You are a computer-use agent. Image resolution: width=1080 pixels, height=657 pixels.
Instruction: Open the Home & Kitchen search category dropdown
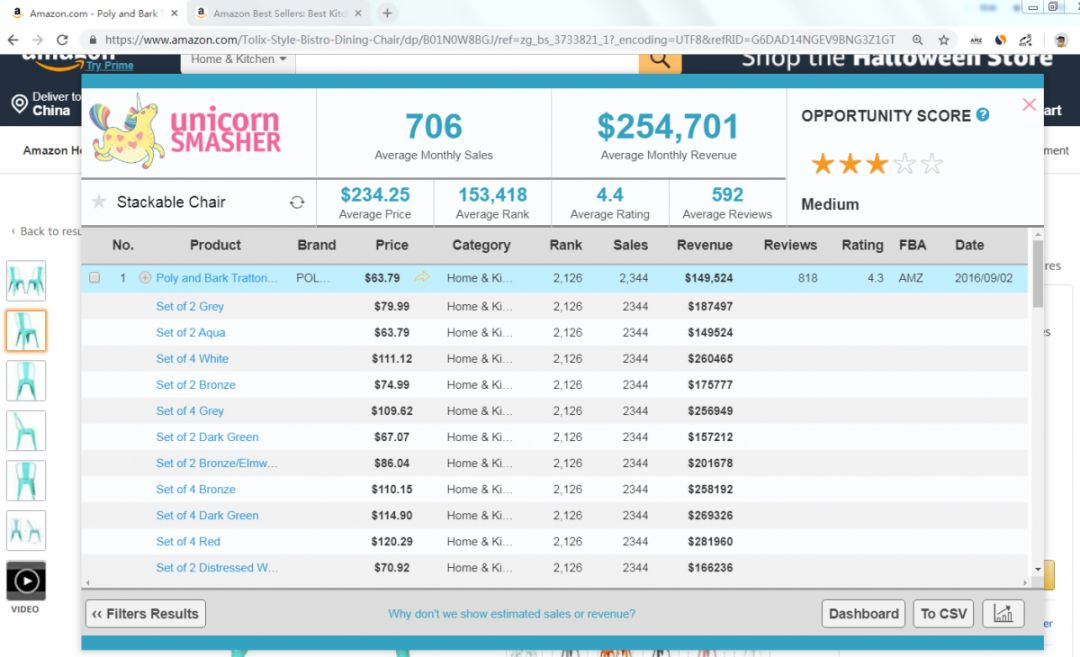coord(238,60)
